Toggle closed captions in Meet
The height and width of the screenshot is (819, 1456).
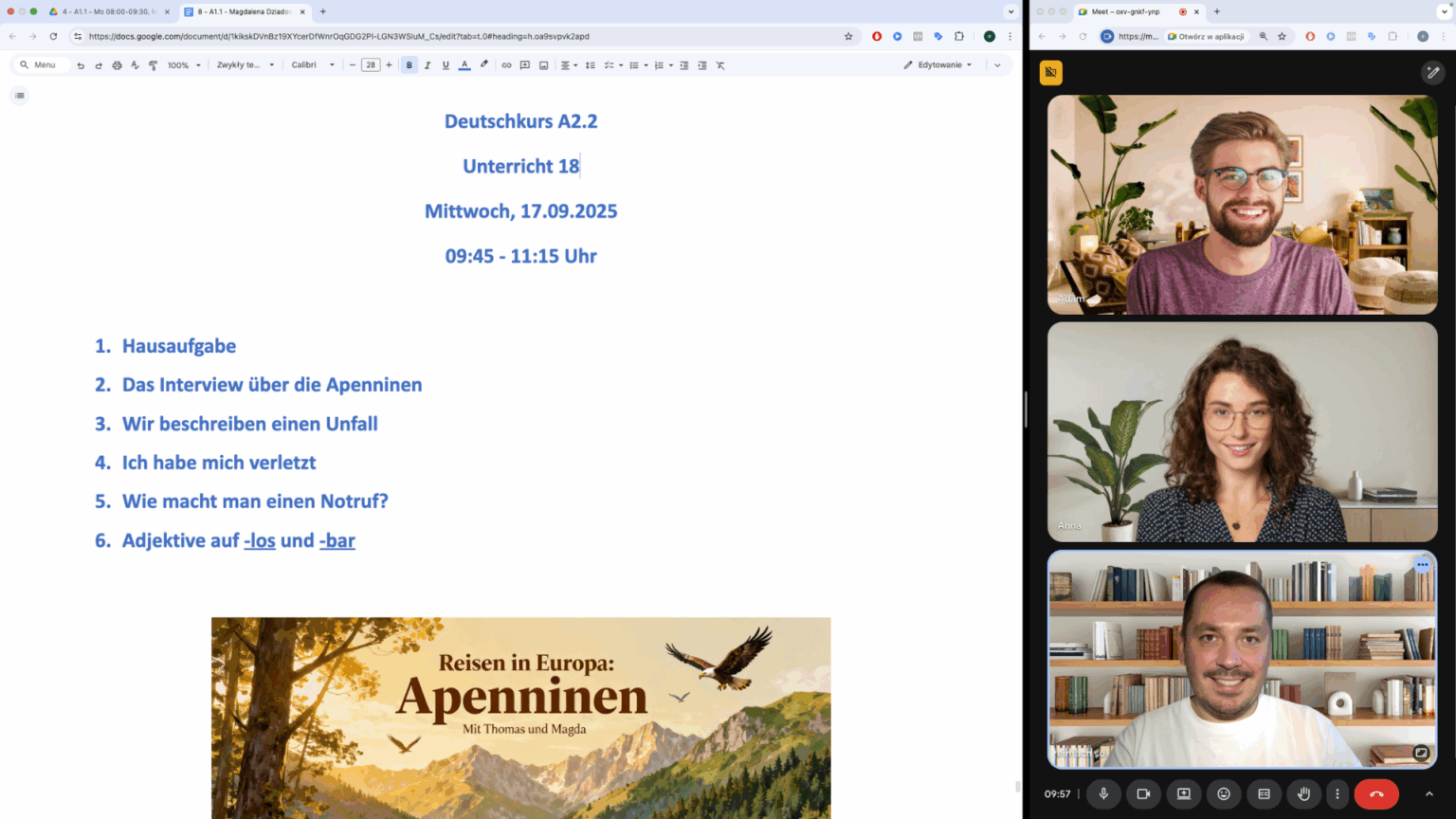tap(1264, 794)
